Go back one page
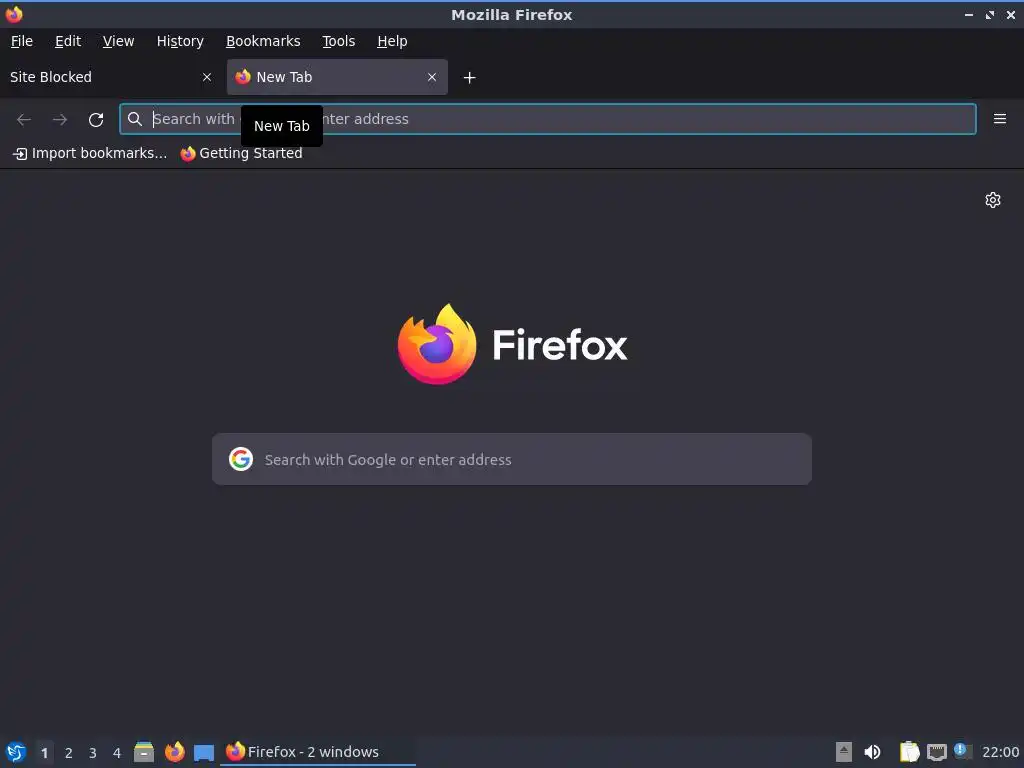Image resolution: width=1024 pixels, height=768 pixels. point(24,120)
